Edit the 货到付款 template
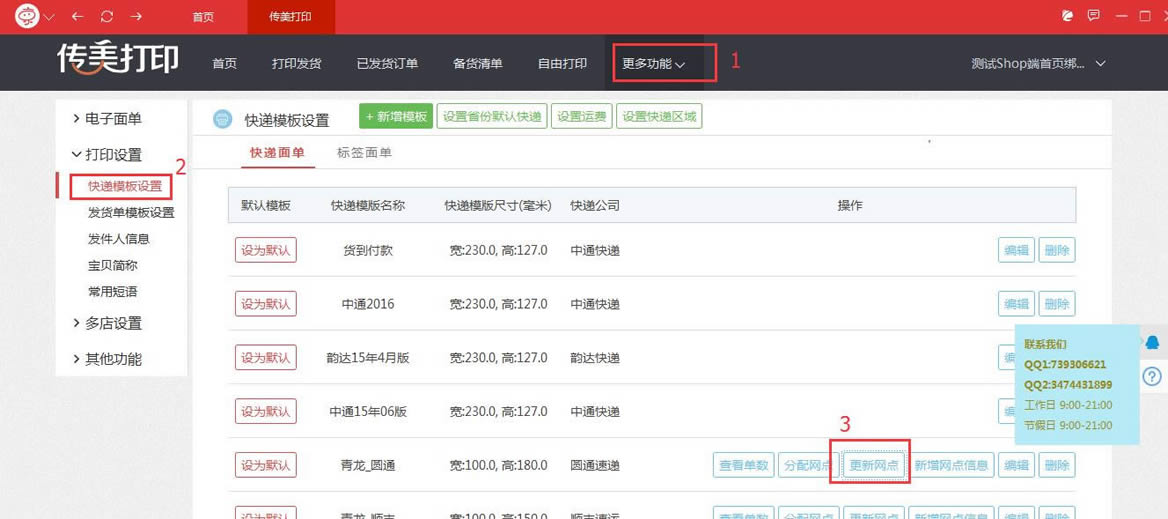This screenshot has width=1168, height=519. 1016,250
